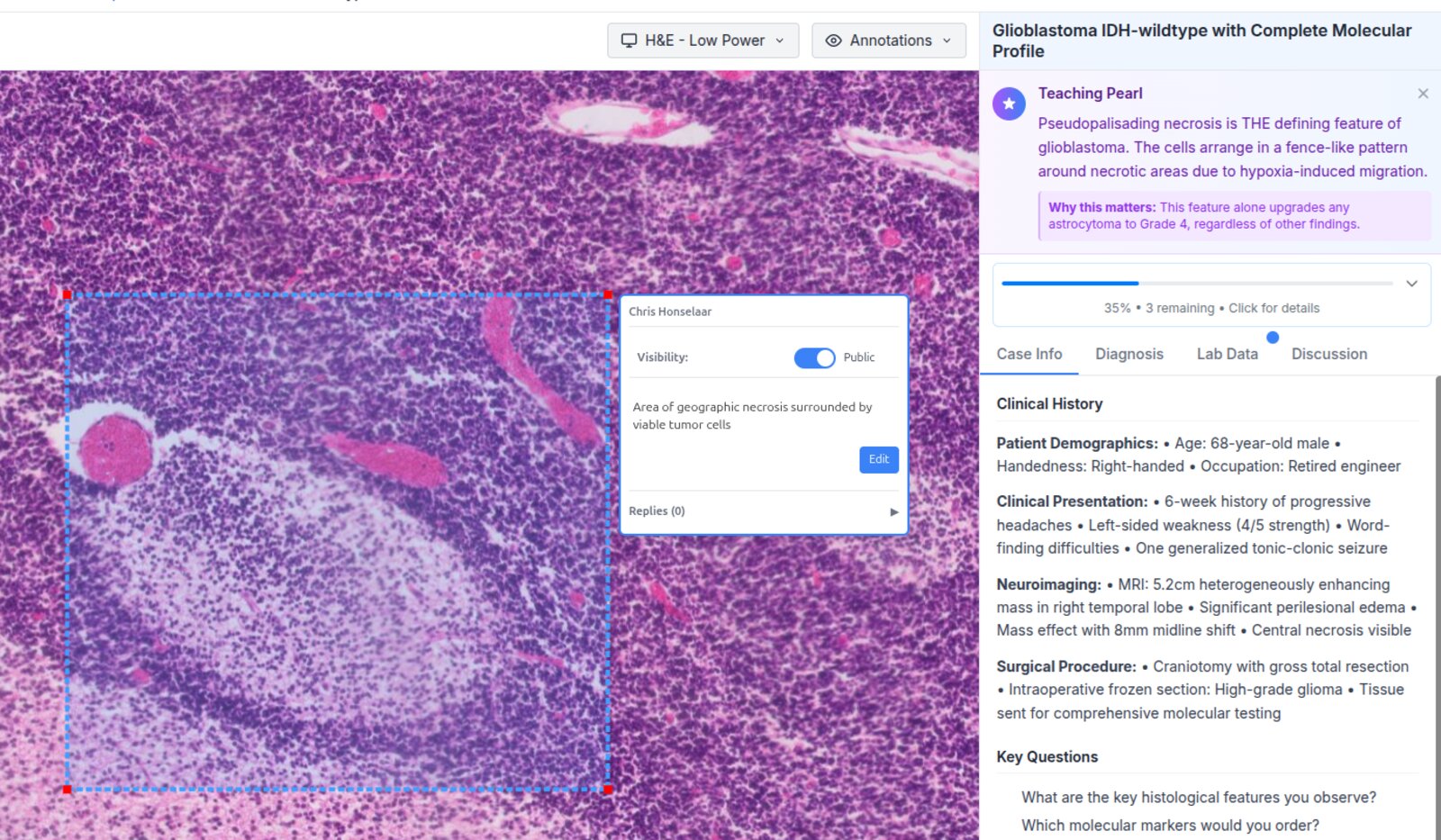Switch to the Diagnosis tab

point(1128,354)
